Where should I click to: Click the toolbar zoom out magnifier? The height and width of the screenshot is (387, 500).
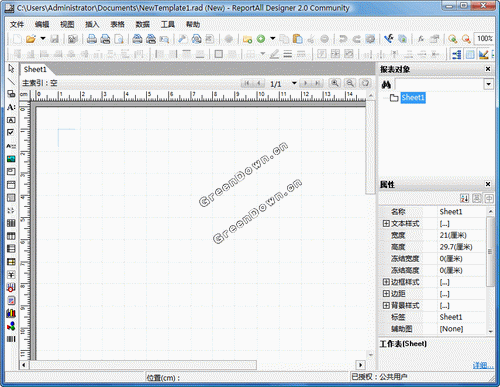[x=466, y=39]
